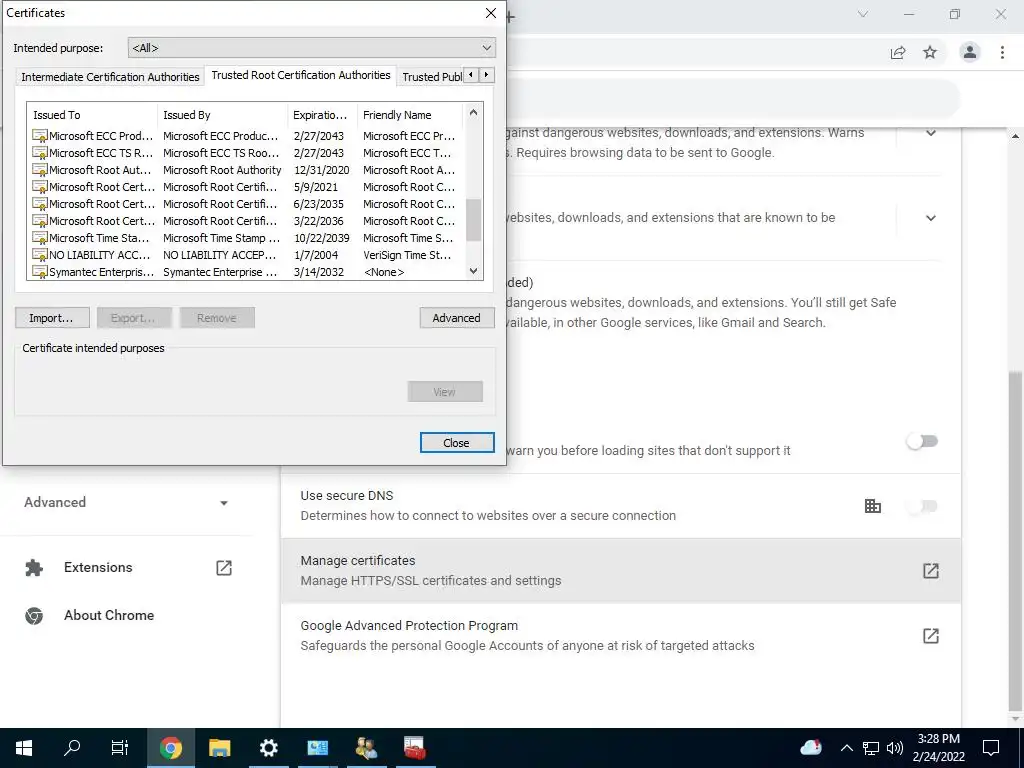Click the Import button

[x=53, y=318]
